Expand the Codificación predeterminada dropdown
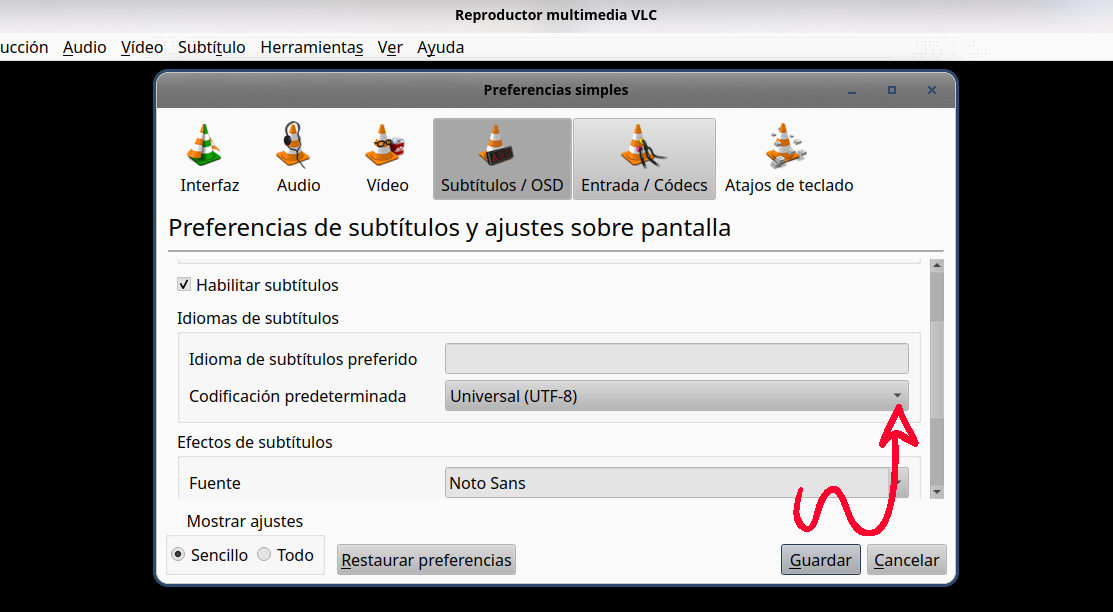This screenshot has height=612, width=1113. point(676,396)
